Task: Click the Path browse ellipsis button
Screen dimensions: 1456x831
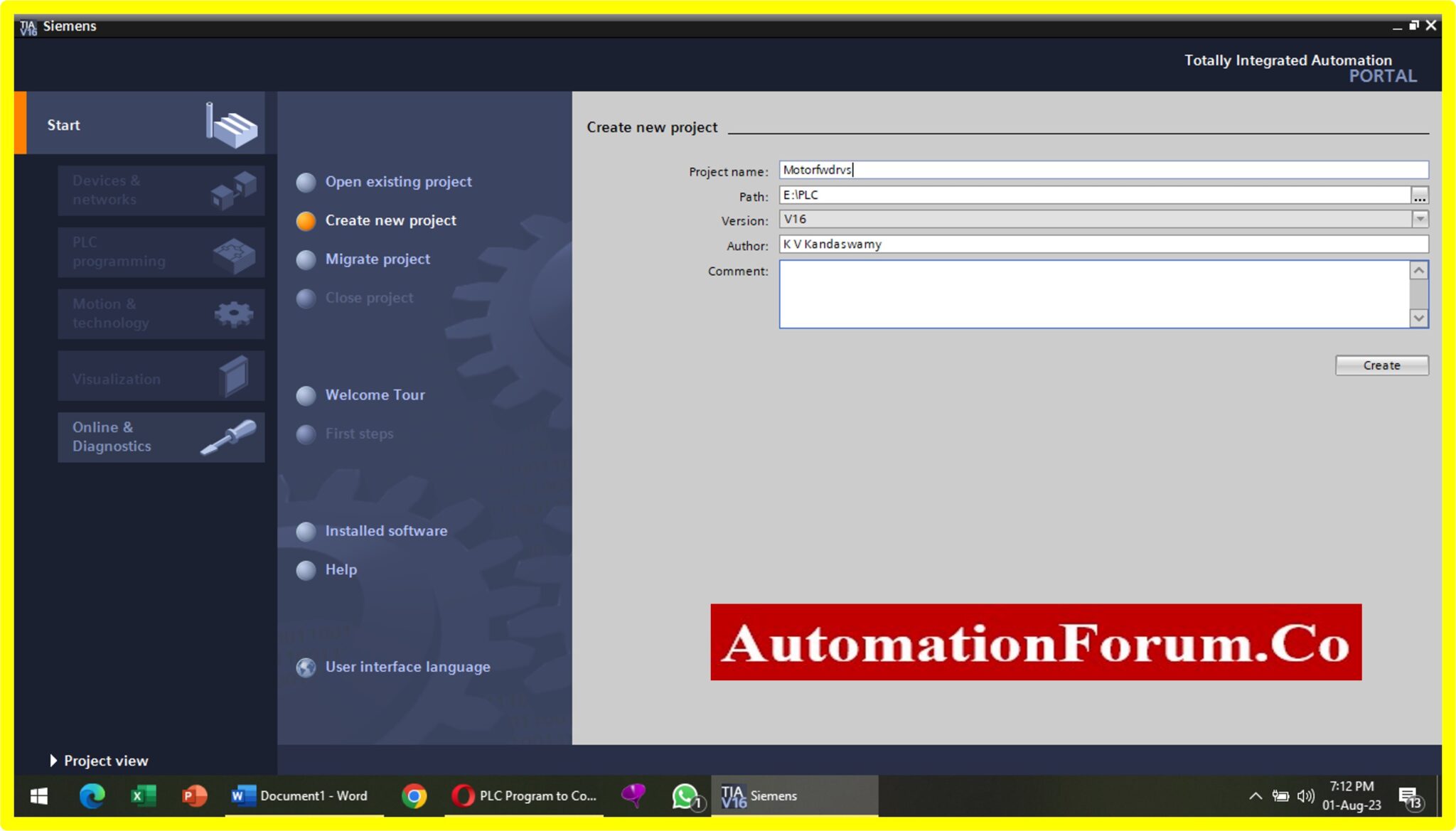Action: pyautogui.click(x=1420, y=195)
